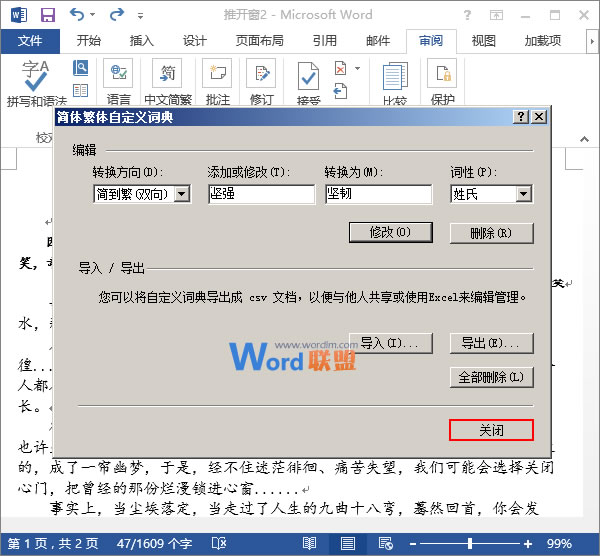Open 中文简繁 conversion tools
This screenshot has width=600, height=556.
click(x=168, y=82)
